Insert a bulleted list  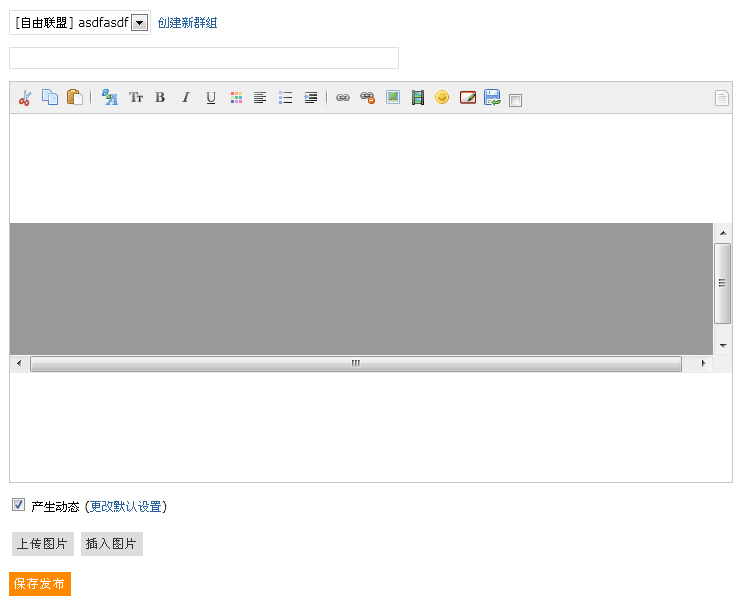(x=285, y=98)
